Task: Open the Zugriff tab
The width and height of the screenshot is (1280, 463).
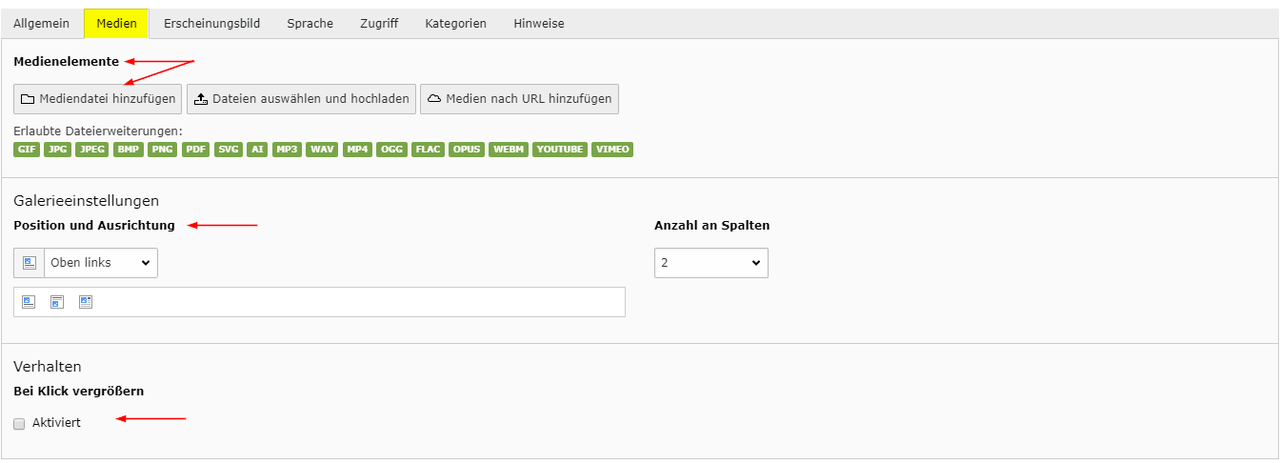Action: pyautogui.click(x=379, y=23)
